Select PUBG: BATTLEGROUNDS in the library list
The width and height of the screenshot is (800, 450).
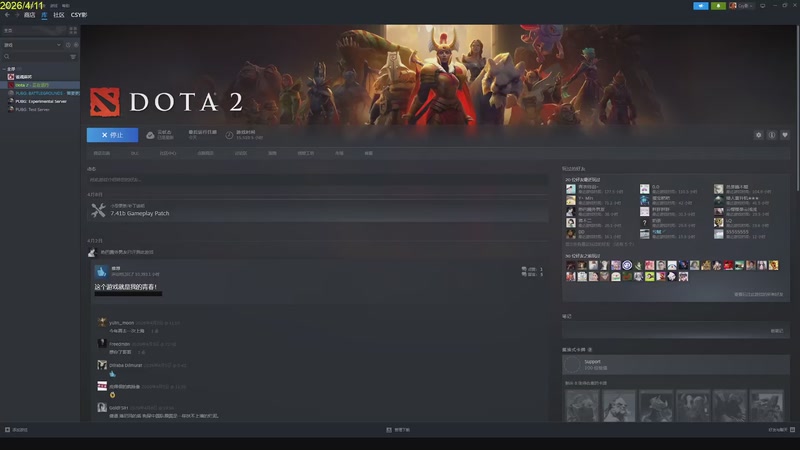40,93
